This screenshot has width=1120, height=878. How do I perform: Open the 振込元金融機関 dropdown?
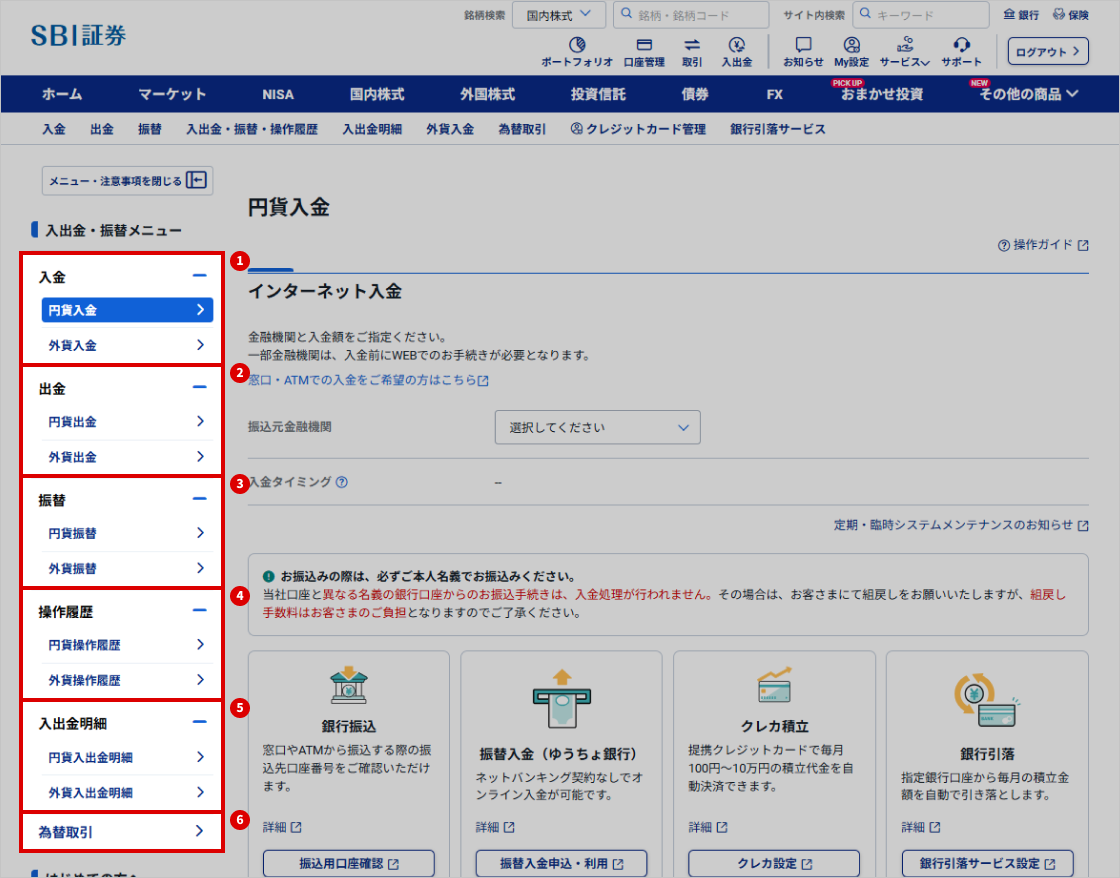click(597, 427)
